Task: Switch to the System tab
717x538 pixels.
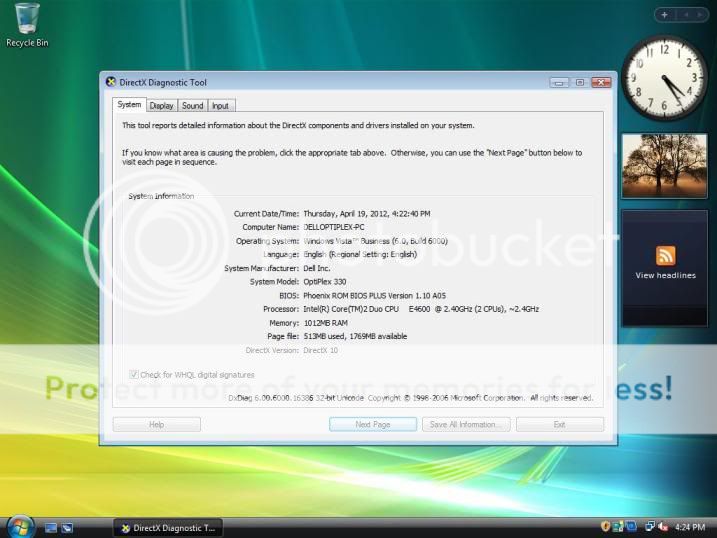Action: [x=129, y=105]
